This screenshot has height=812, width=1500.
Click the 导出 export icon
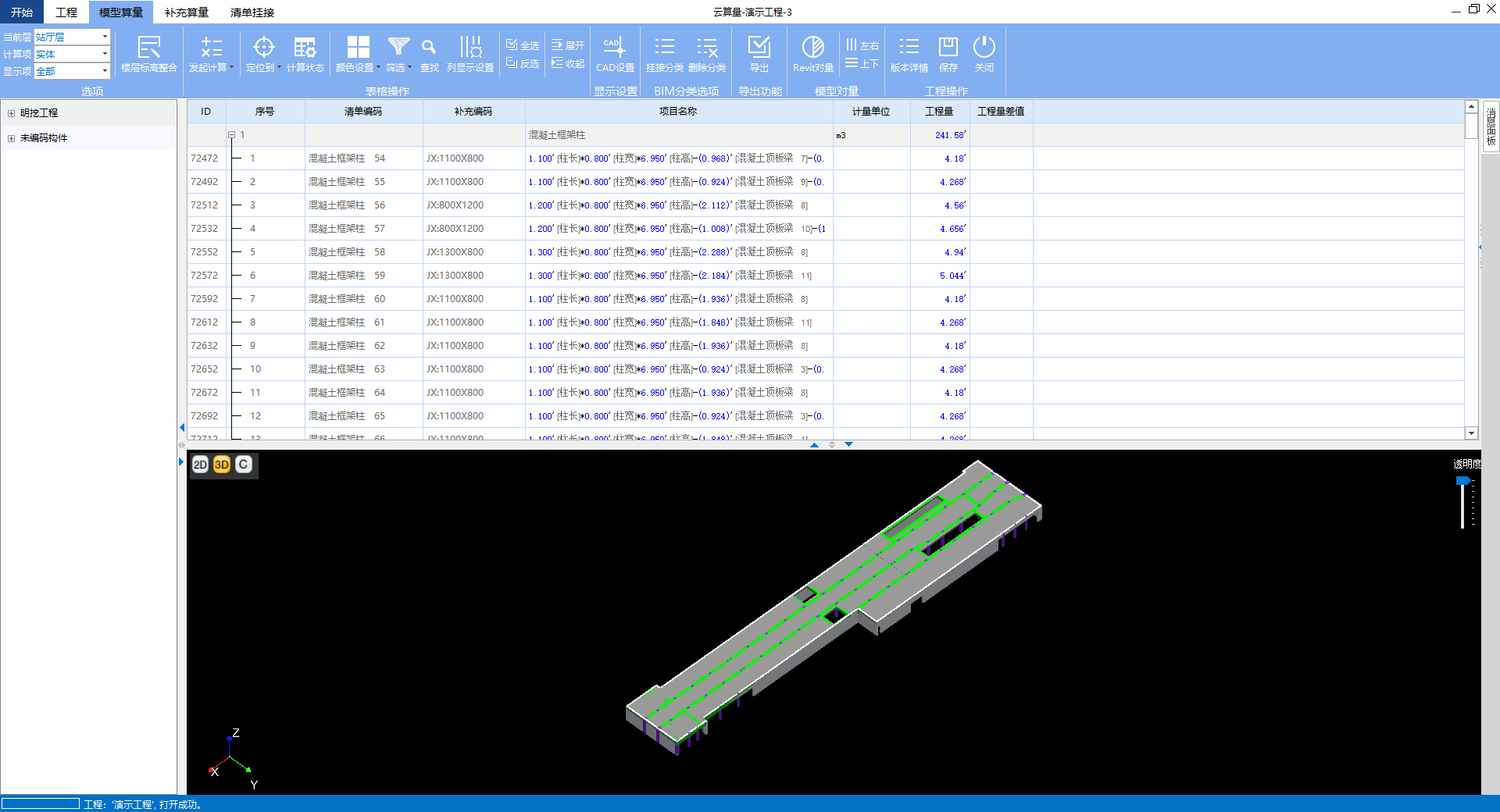tap(759, 48)
